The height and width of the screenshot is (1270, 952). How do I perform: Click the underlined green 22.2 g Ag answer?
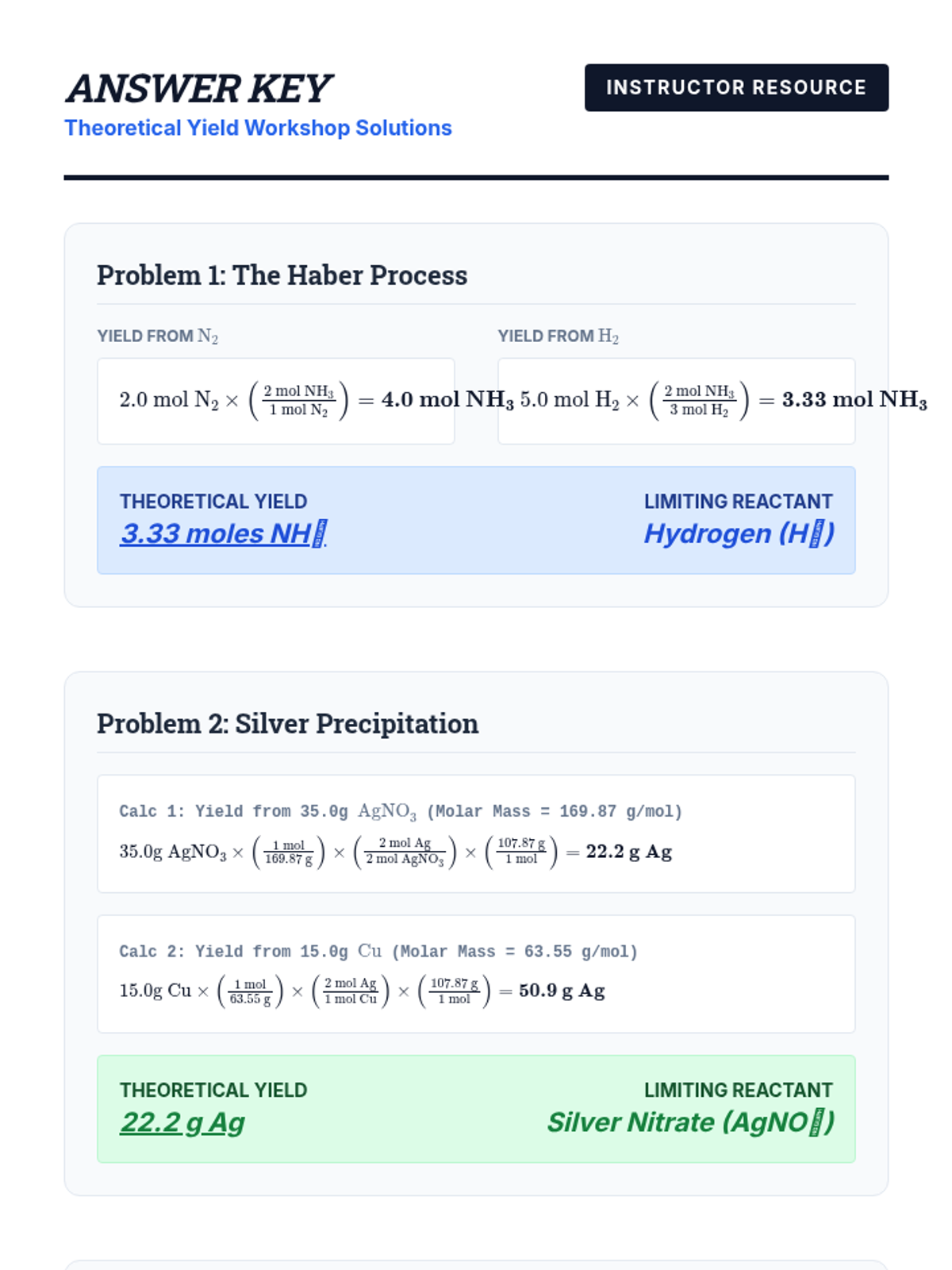(x=182, y=1122)
